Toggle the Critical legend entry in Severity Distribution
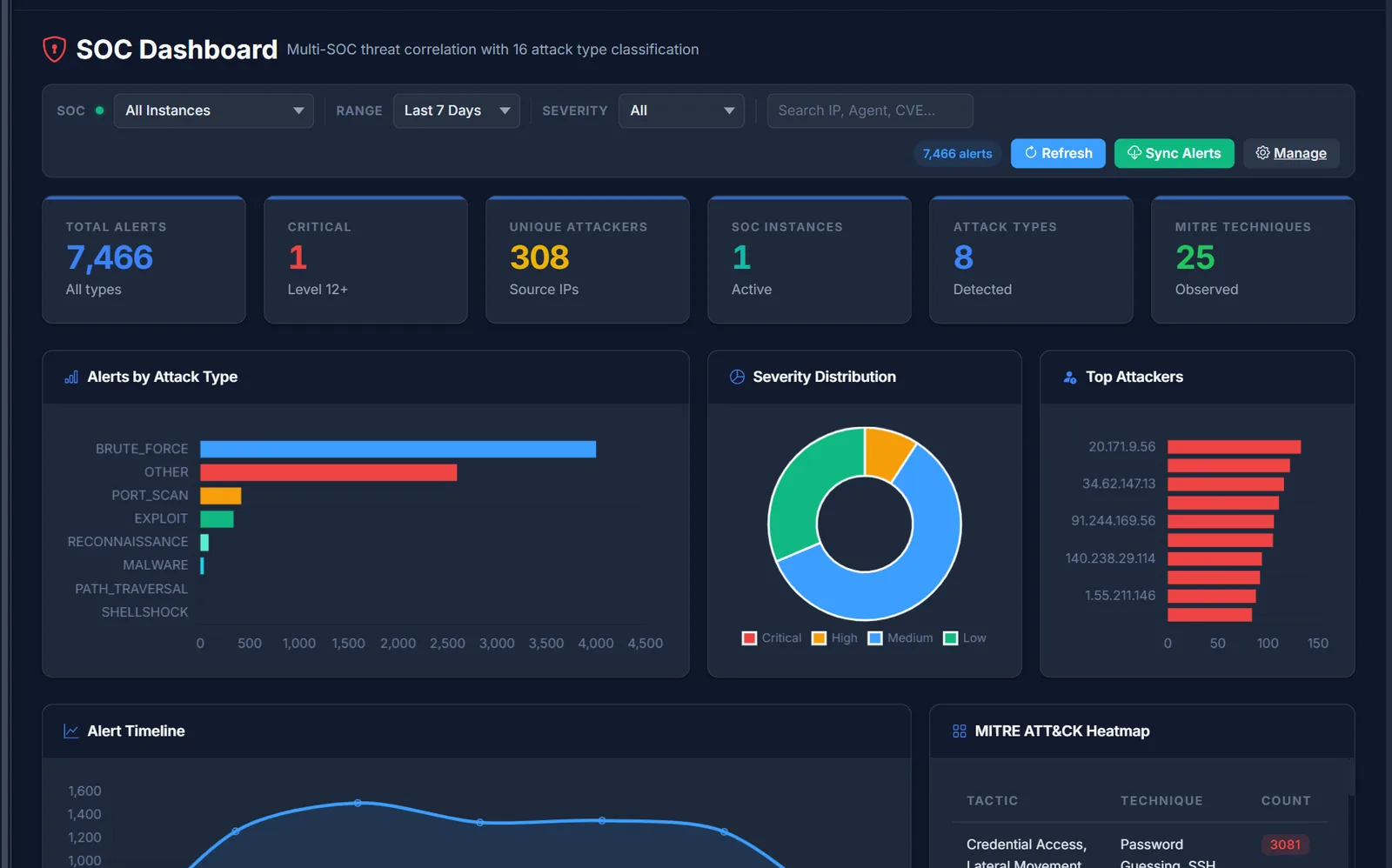Screen dimensions: 1392x868 772,638
